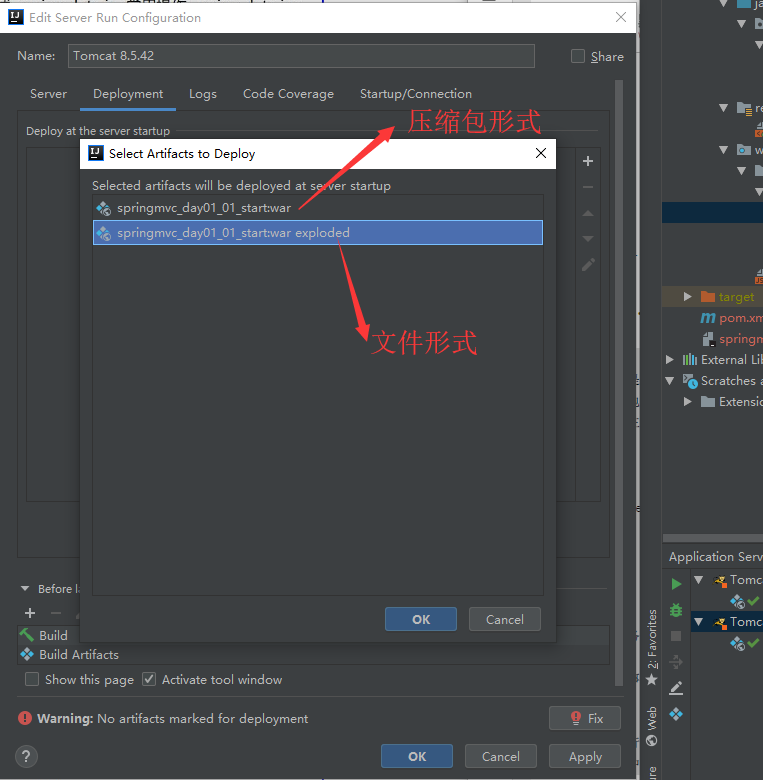
Task: Click the deploy arrows icon in Application Servers toolbar
Action: click(676, 662)
